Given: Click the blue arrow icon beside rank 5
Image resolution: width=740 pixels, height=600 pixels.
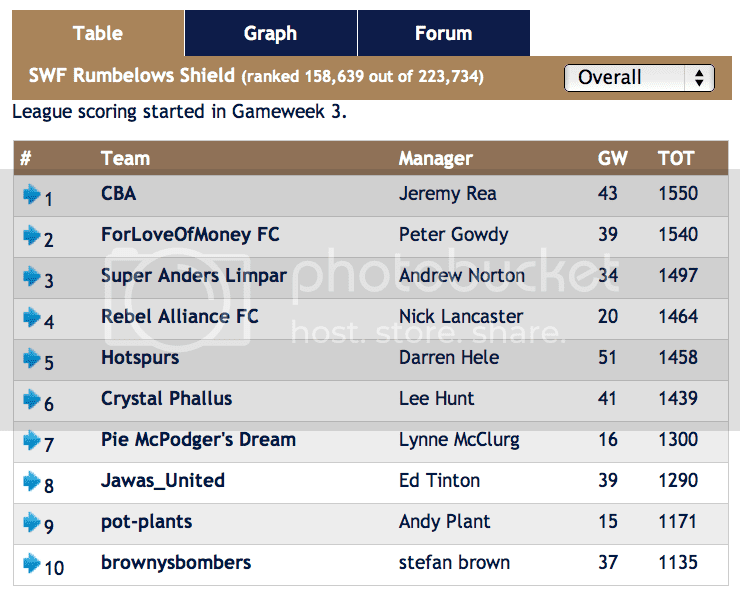Looking at the screenshot, I should [x=32, y=358].
